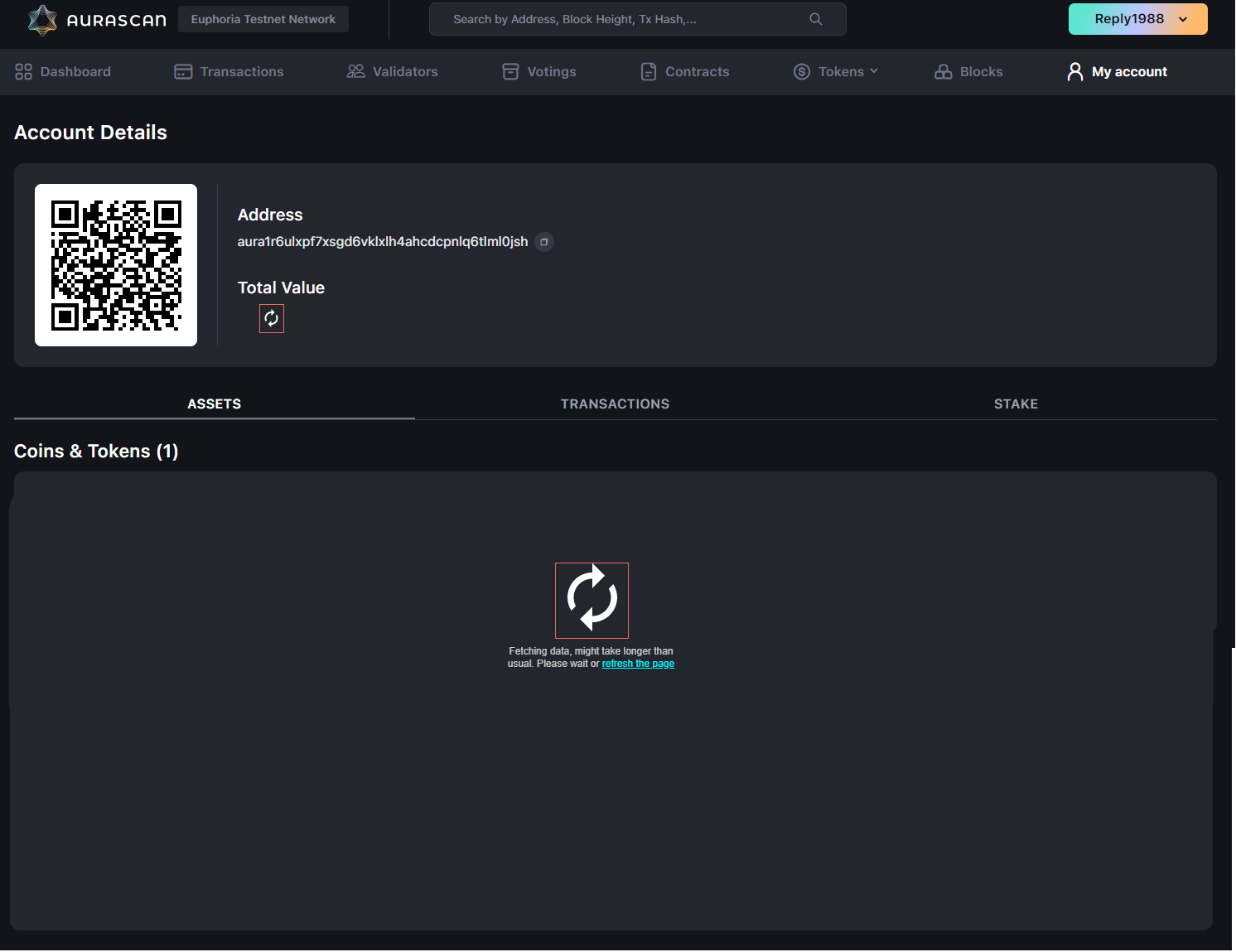Click the Total Value refresh icon
Screen dimensions: 1236x952
[x=272, y=318]
